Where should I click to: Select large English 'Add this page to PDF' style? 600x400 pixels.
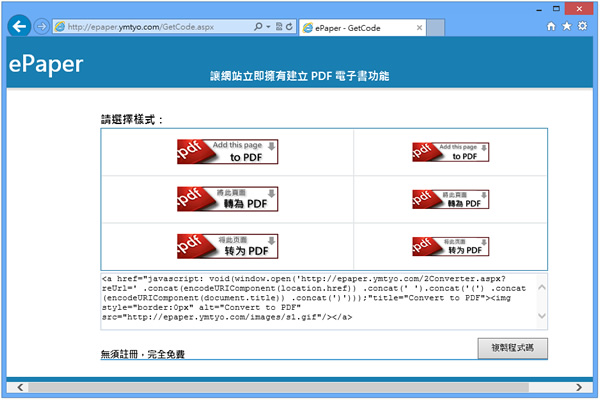228,152
